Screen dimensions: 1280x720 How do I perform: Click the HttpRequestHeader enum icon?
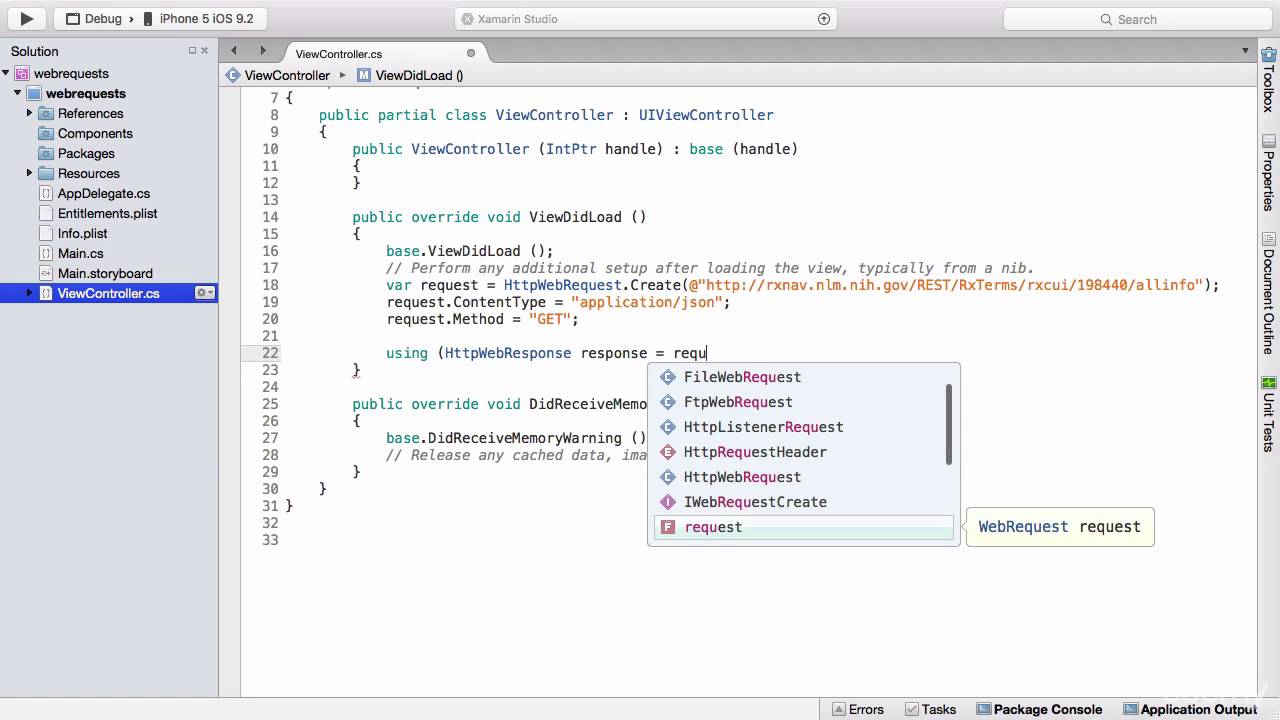click(668, 452)
